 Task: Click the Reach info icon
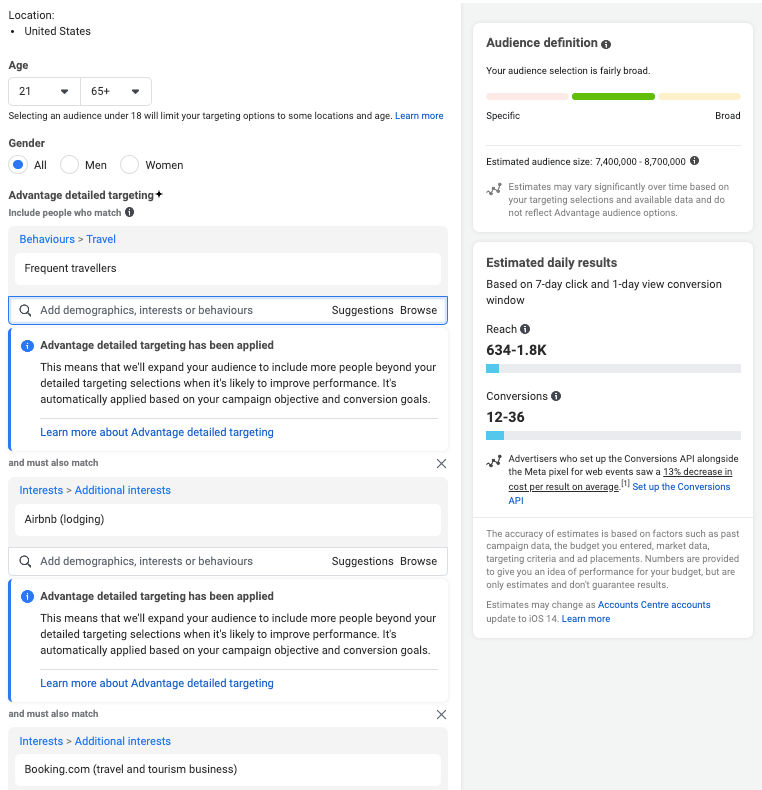[x=526, y=329]
